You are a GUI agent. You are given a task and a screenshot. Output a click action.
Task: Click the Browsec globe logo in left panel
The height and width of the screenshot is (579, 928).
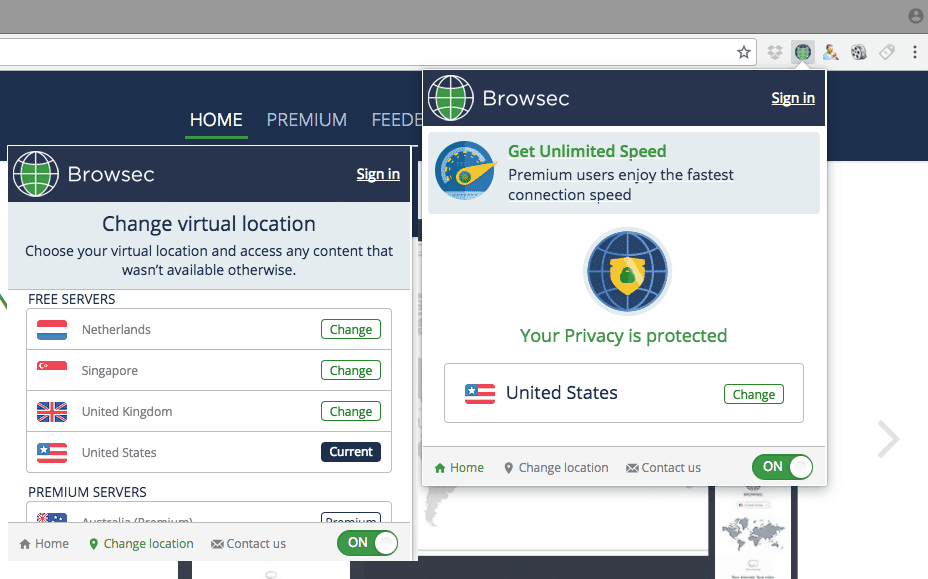pyautogui.click(x=36, y=174)
